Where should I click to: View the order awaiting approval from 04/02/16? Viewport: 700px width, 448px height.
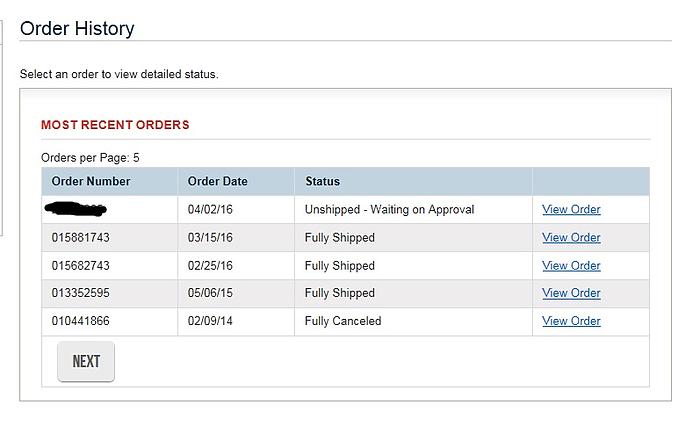571,210
